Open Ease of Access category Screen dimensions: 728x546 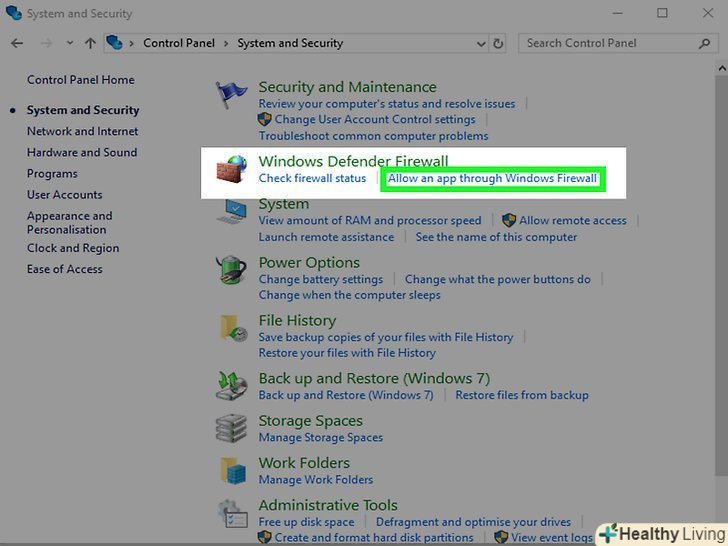click(65, 269)
